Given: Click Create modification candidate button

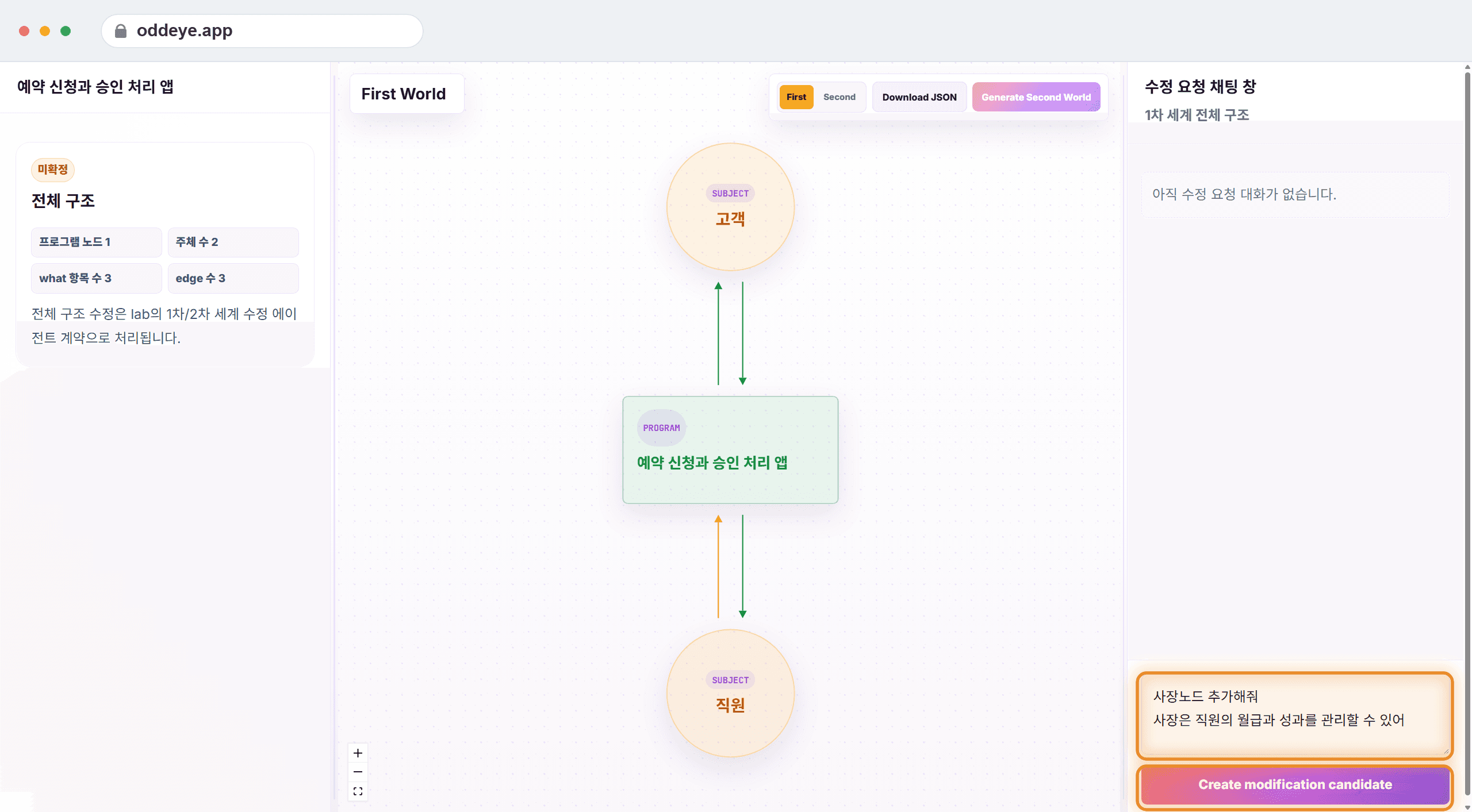Looking at the screenshot, I should click(1295, 785).
